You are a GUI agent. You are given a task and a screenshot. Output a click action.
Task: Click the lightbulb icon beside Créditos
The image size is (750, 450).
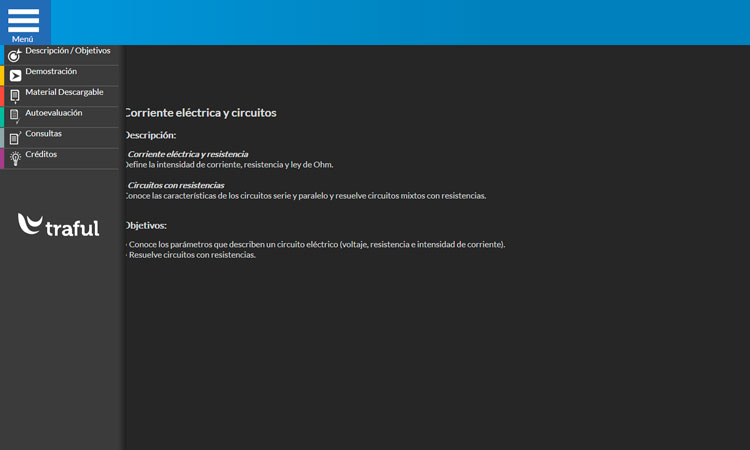(x=15, y=158)
